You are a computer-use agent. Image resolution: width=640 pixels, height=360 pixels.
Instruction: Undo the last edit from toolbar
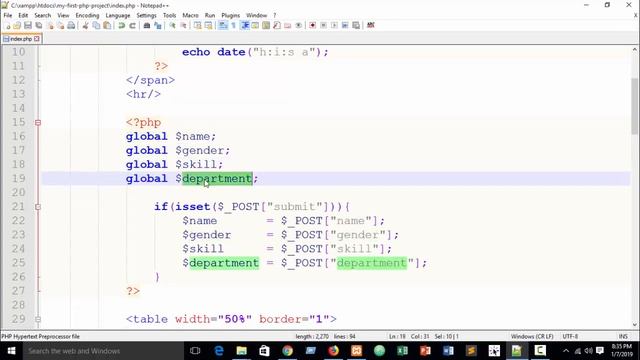(x=122, y=25)
